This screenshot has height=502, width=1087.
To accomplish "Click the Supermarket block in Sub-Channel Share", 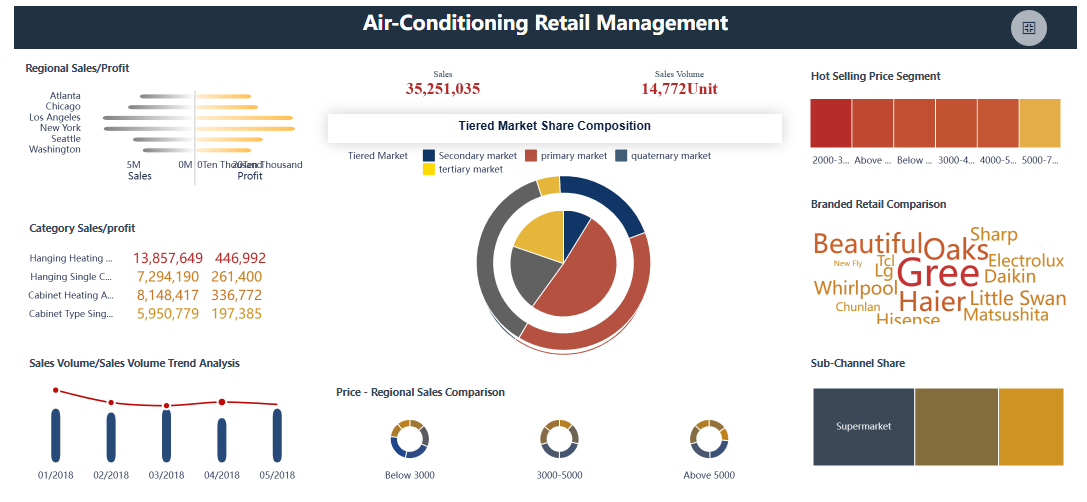I will point(864,427).
